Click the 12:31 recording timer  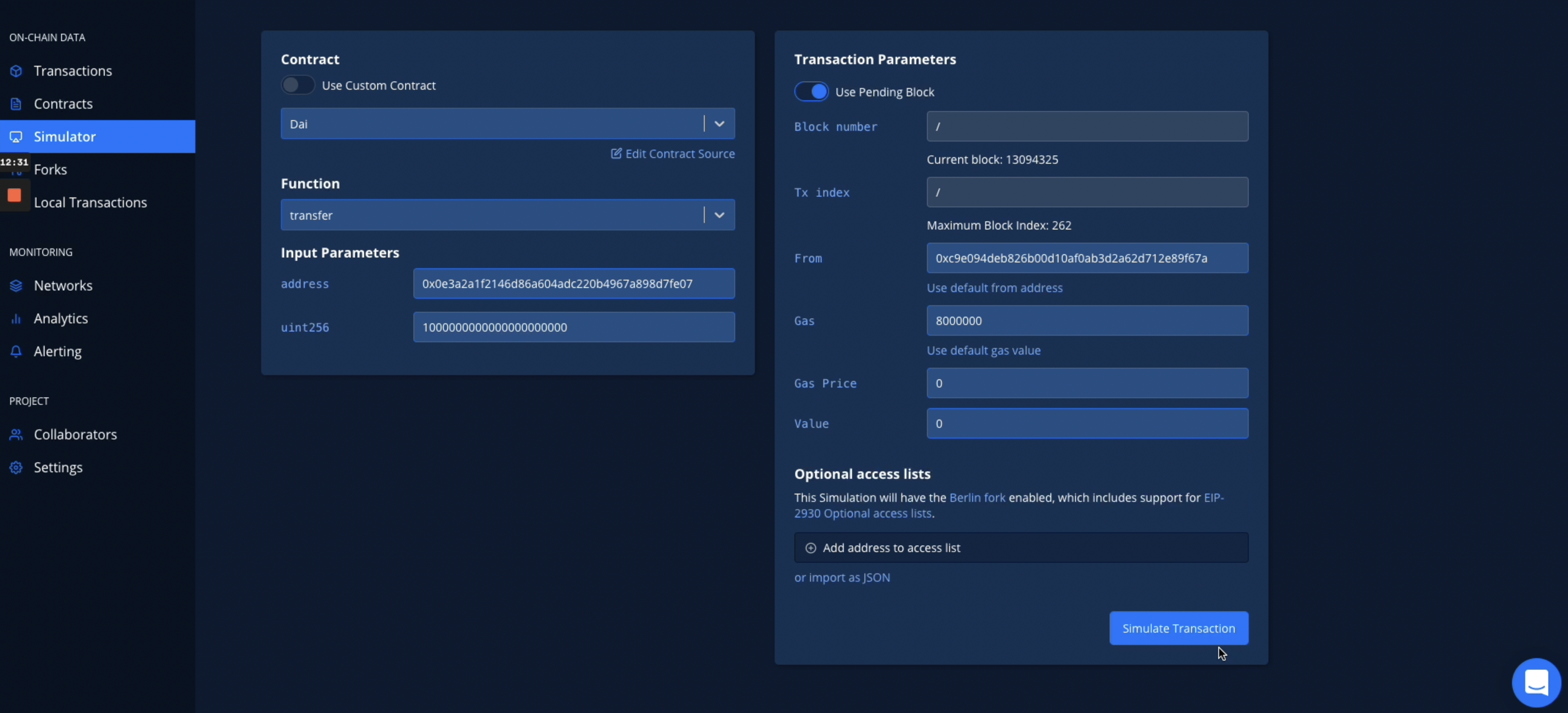15,162
